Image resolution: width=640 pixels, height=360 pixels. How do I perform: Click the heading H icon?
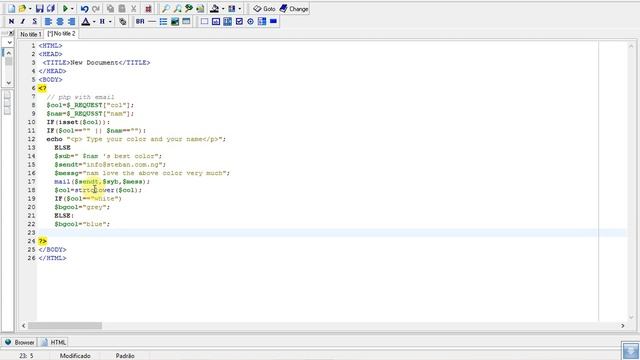coord(102,21)
